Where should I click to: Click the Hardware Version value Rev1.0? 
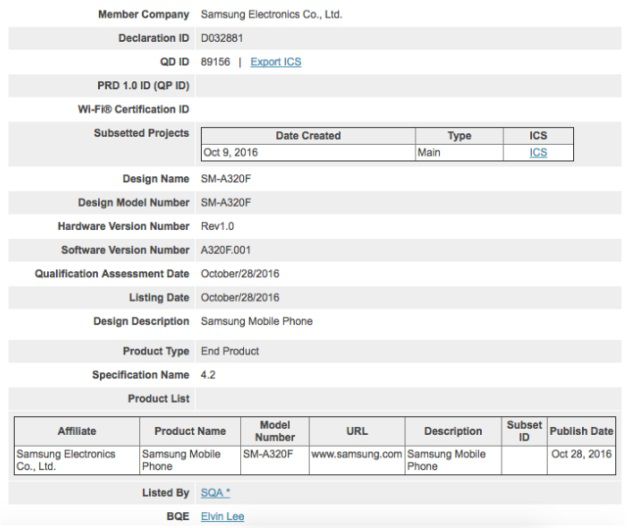click(x=217, y=226)
